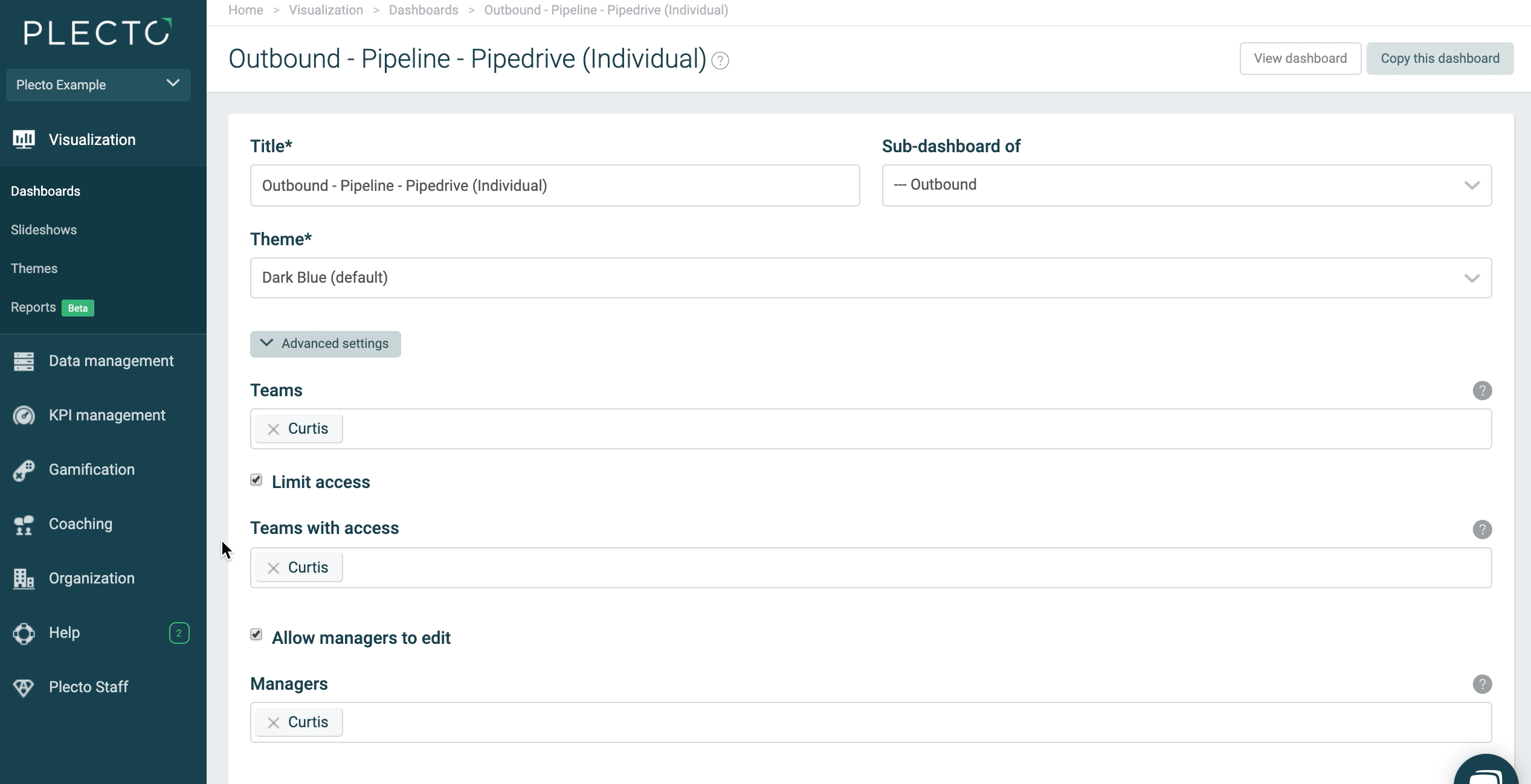Click the KPI management gauge icon
The height and width of the screenshot is (784, 1531).
(x=24, y=416)
